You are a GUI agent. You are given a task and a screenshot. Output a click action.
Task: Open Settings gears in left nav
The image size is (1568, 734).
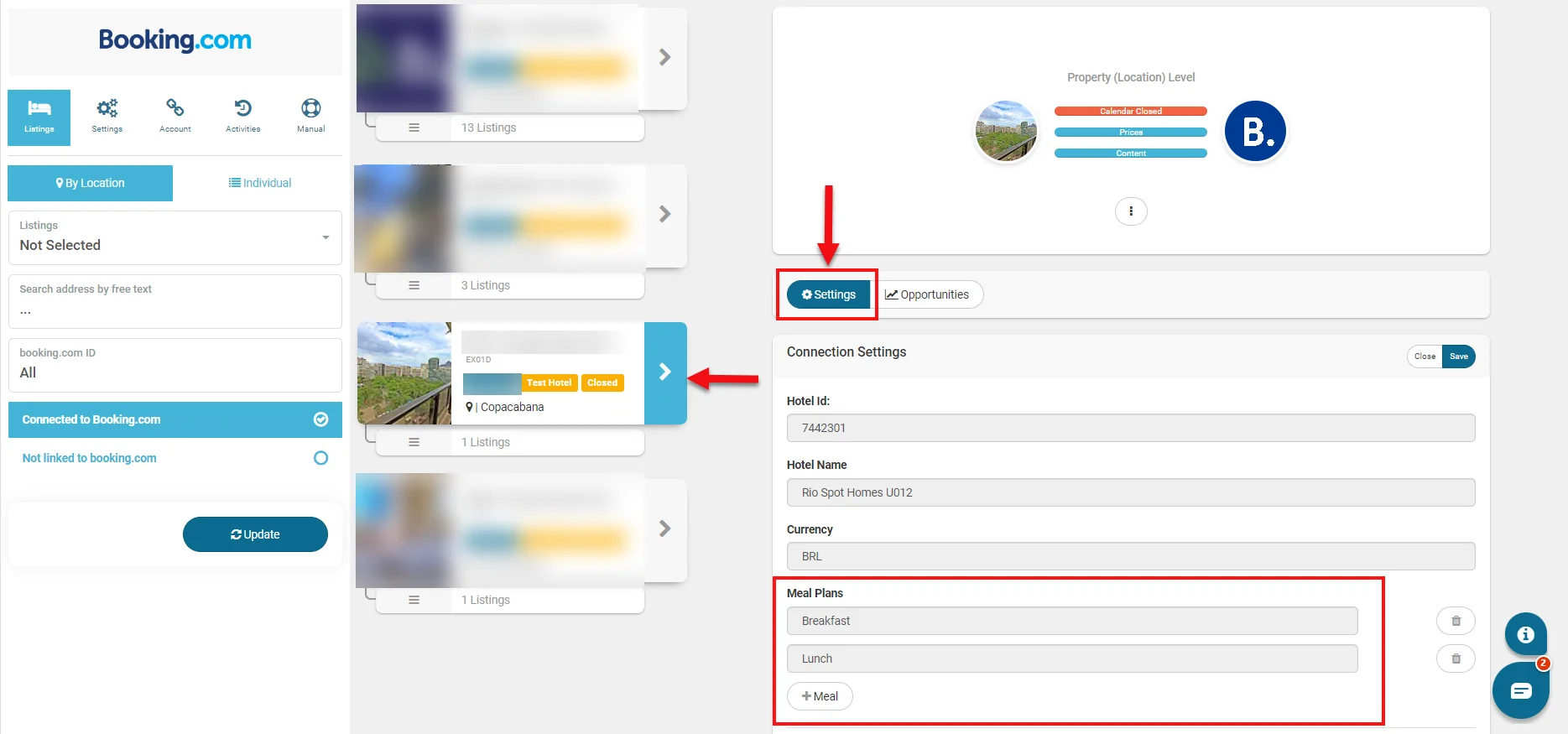[x=107, y=117]
